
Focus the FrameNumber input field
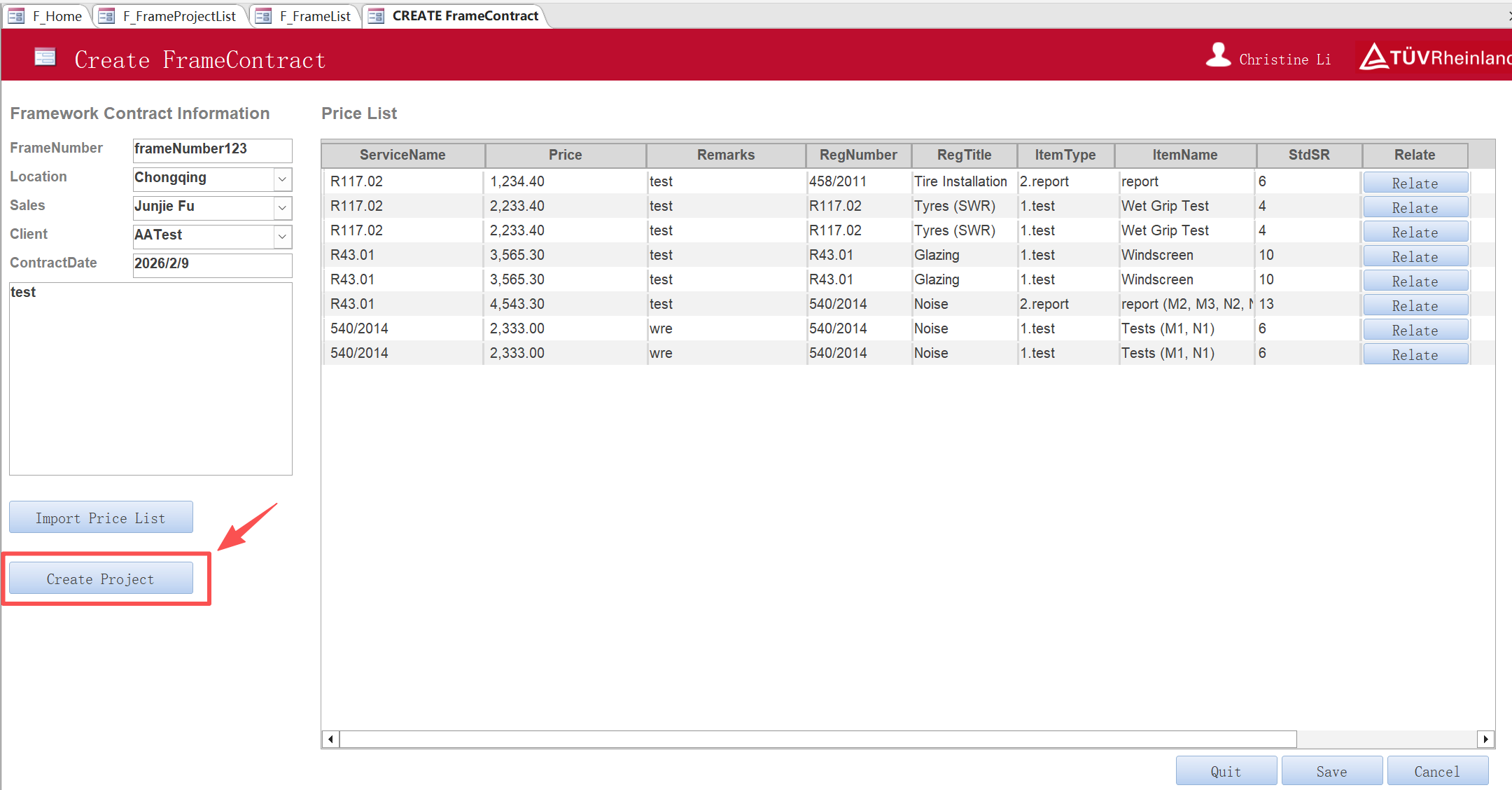[211, 149]
